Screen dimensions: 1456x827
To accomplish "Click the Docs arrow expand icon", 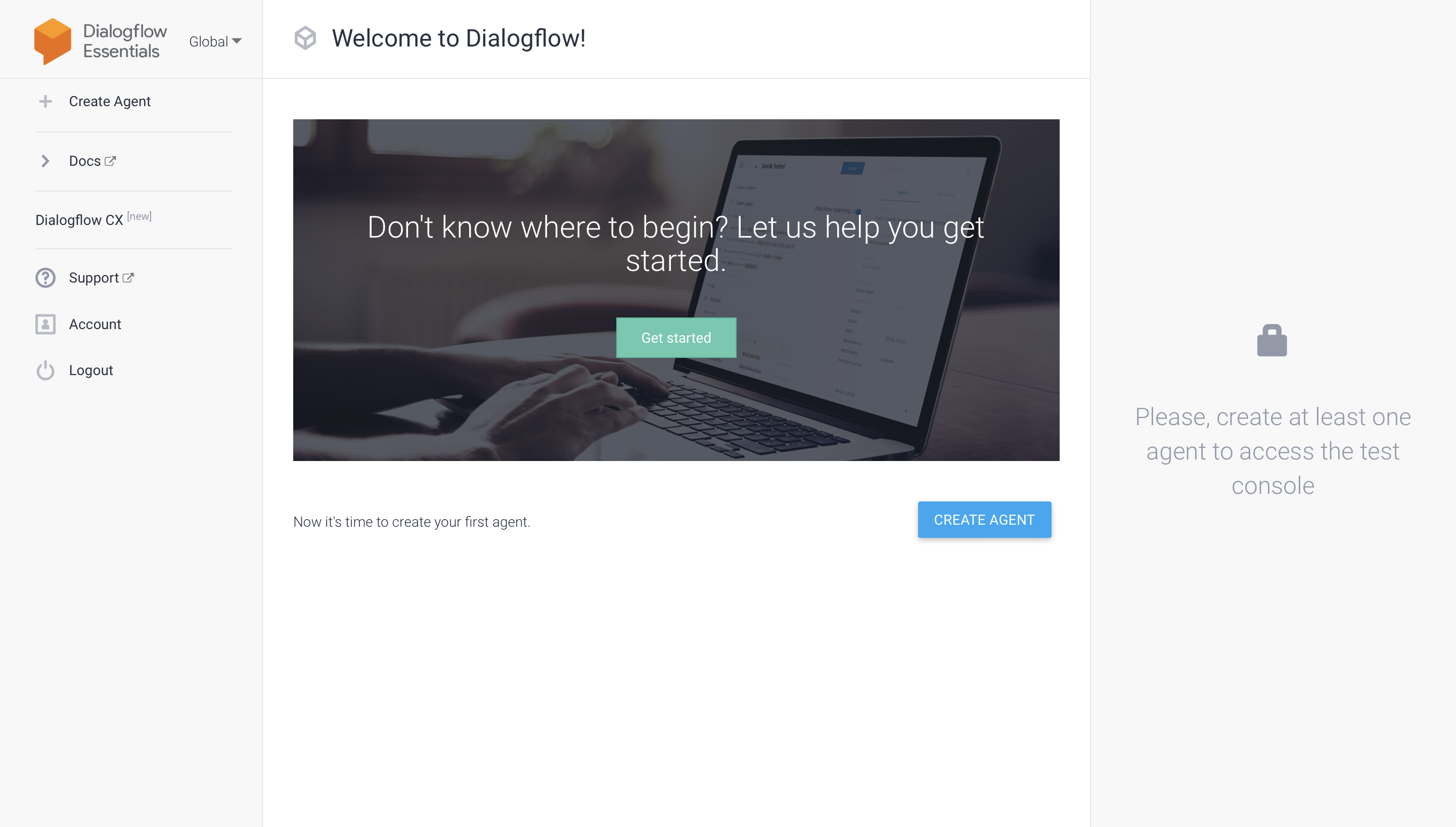I will coord(45,161).
